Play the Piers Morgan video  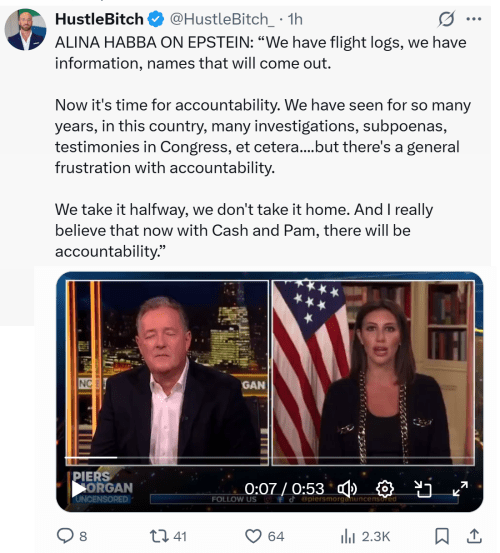(78, 489)
